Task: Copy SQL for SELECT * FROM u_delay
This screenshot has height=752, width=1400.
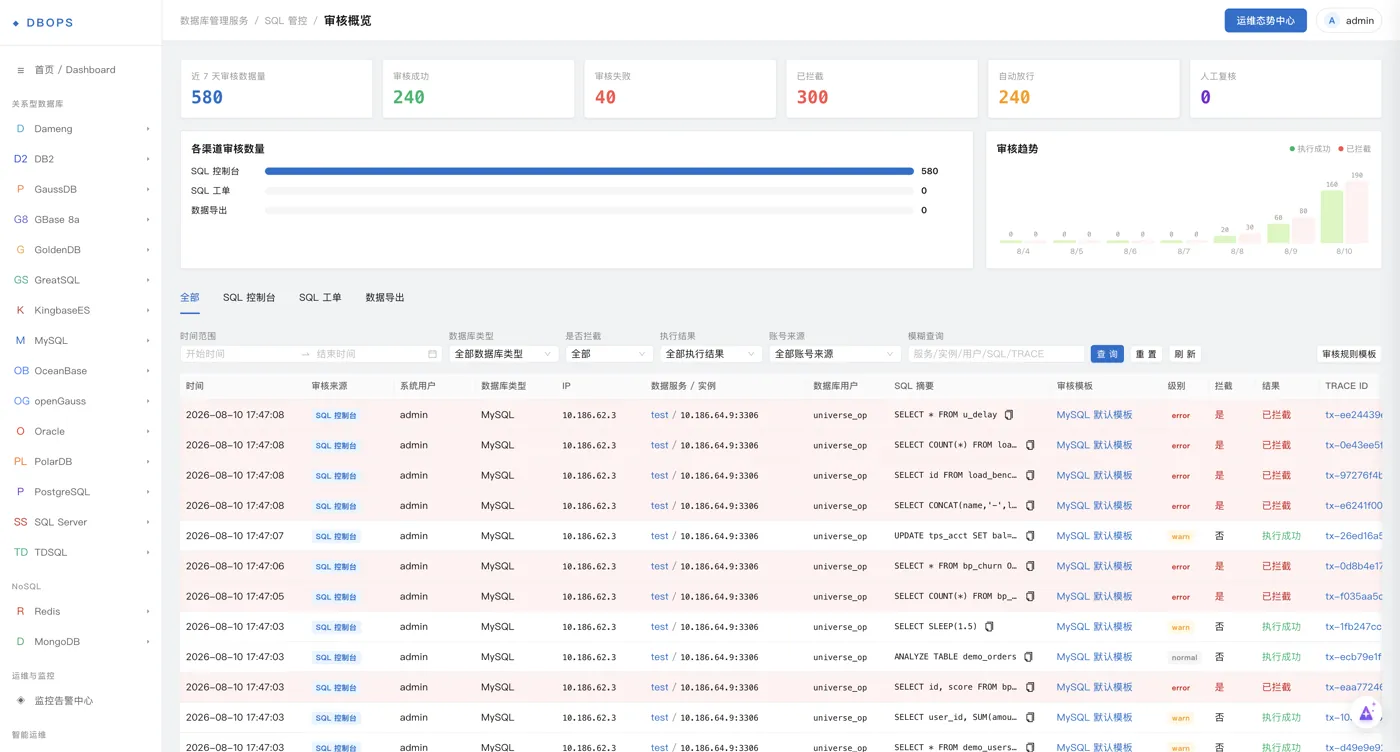Action: point(1009,415)
